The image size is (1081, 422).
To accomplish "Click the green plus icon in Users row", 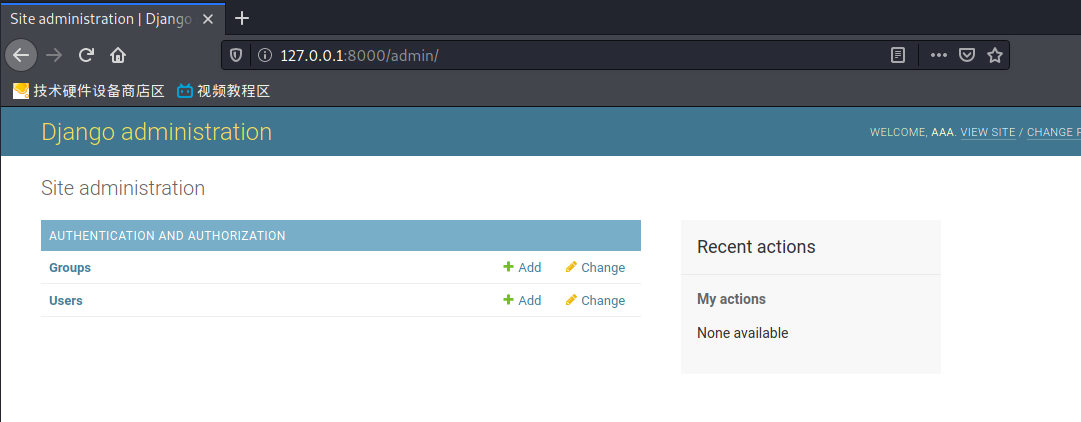I will (x=508, y=300).
